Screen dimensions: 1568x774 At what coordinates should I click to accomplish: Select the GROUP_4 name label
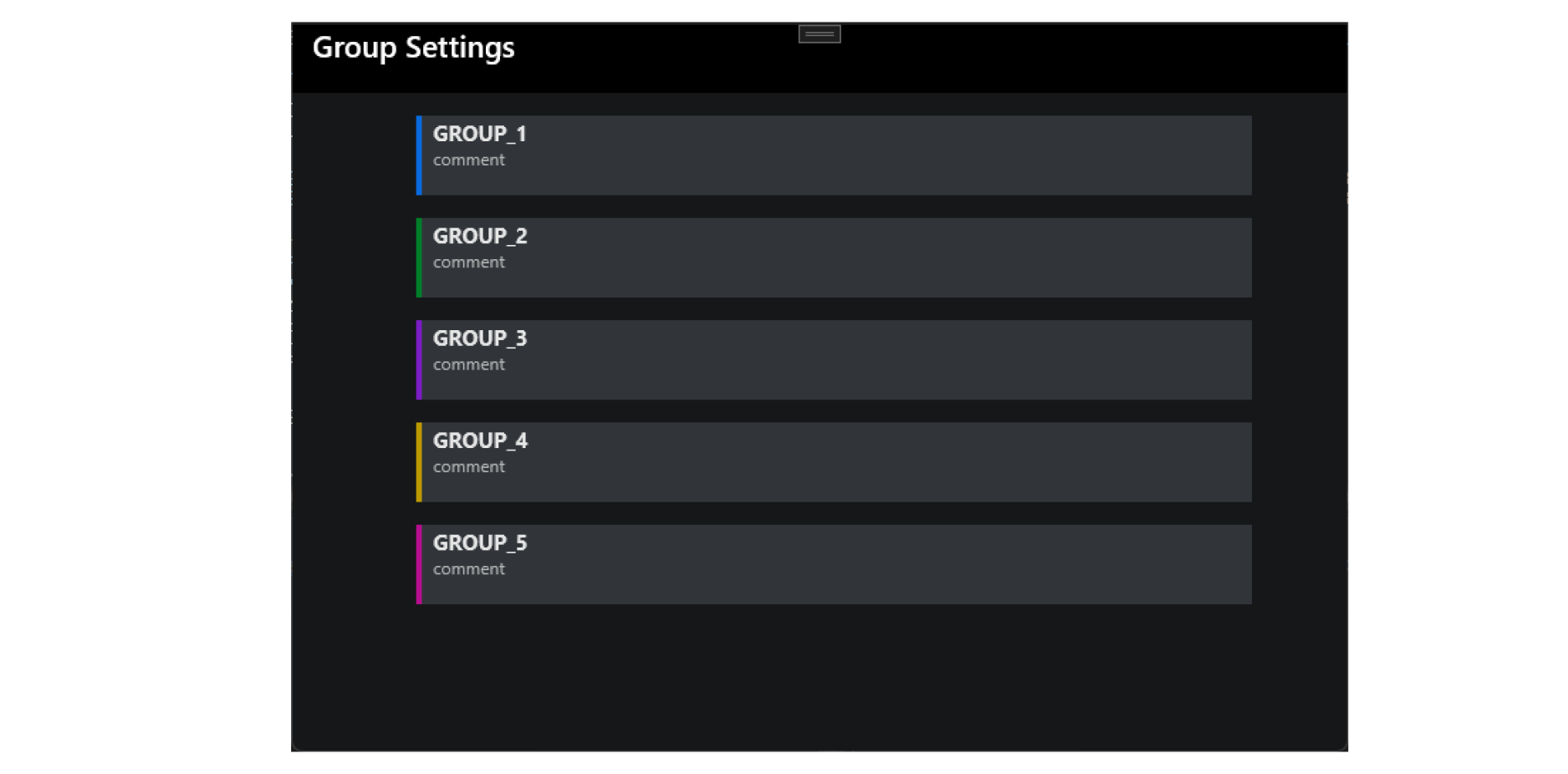pyautogui.click(x=480, y=440)
